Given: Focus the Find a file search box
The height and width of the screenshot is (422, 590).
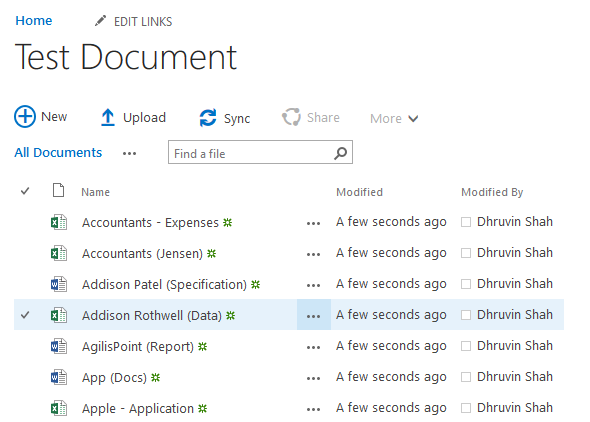Looking at the screenshot, I should point(251,153).
